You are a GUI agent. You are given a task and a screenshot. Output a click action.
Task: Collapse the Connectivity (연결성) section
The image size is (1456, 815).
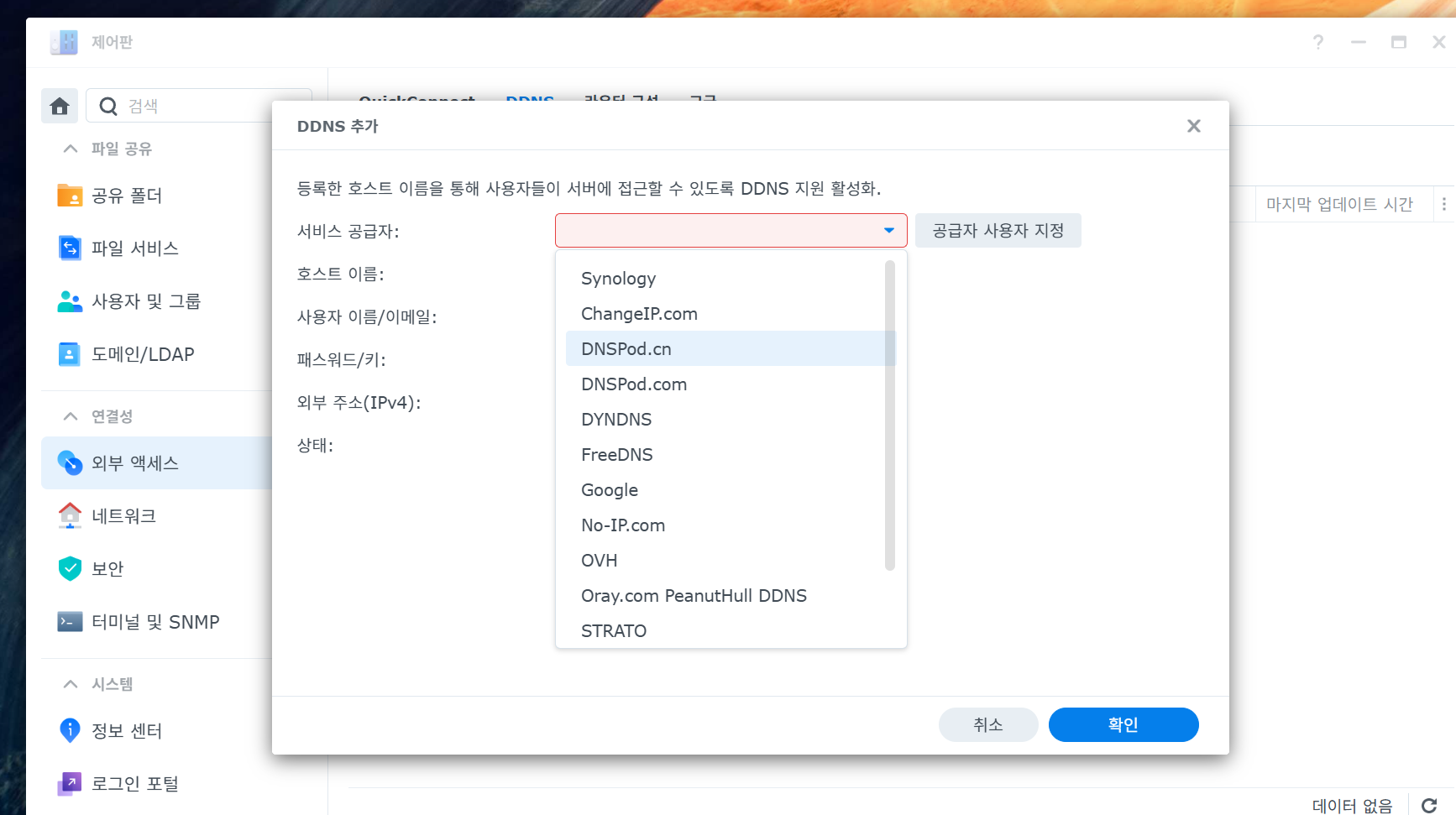(71, 416)
